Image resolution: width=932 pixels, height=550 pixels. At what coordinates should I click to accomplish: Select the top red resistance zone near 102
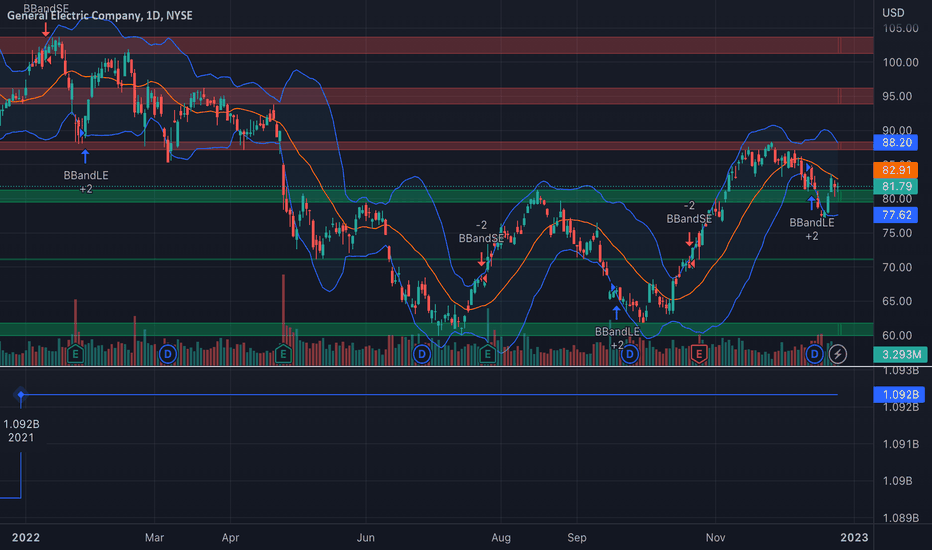(x=437, y=45)
